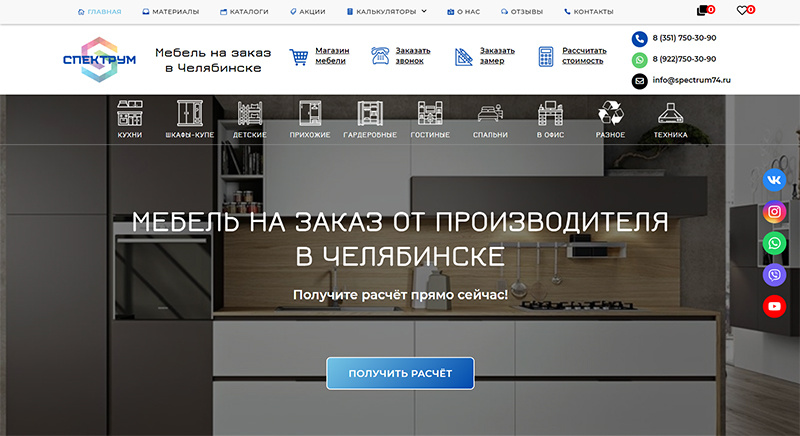Click the telephone icon beside Заказать звонок
The width and height of the screenshot is (800, 436).
click(x=380, y=56)
